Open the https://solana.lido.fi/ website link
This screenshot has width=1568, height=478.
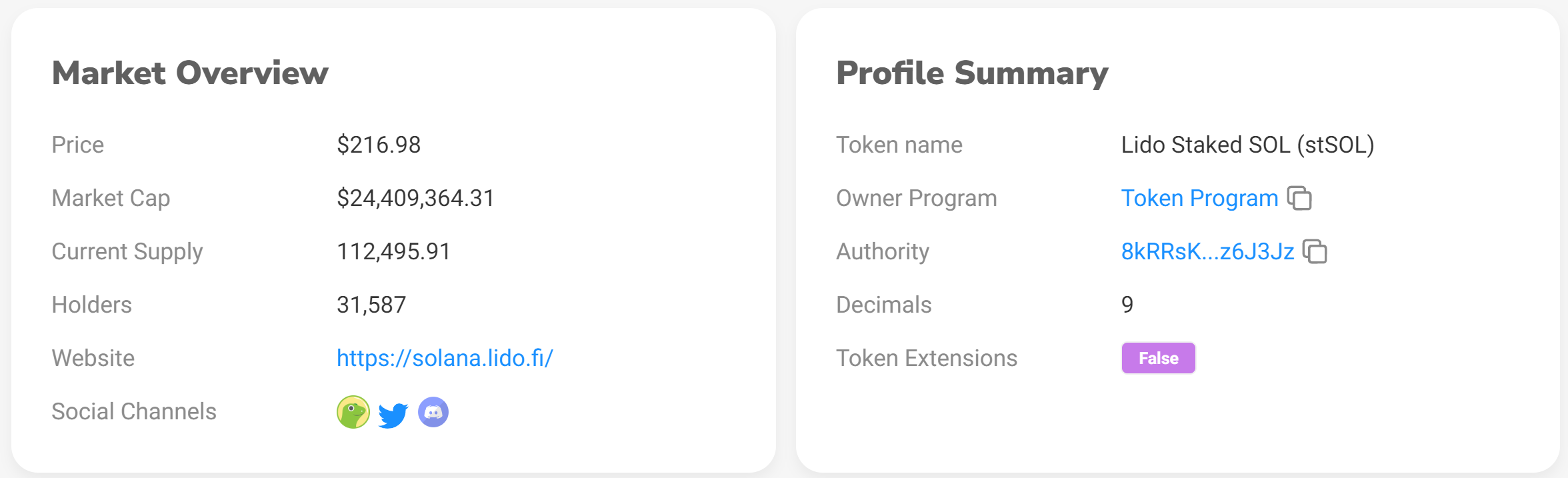pyautogui.click(x=445, y=358)
